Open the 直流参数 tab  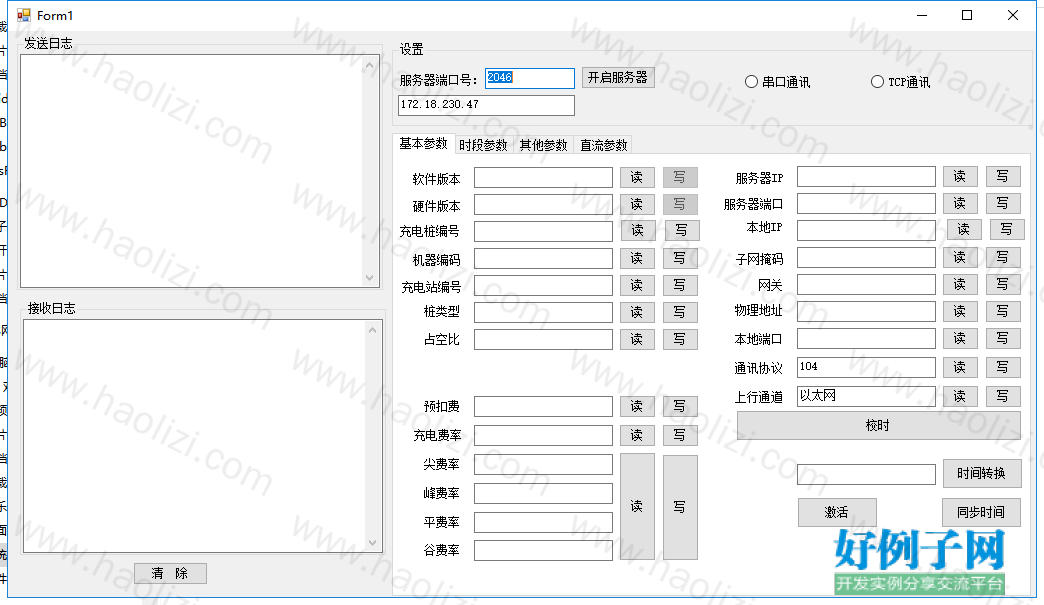coord(604,145)
